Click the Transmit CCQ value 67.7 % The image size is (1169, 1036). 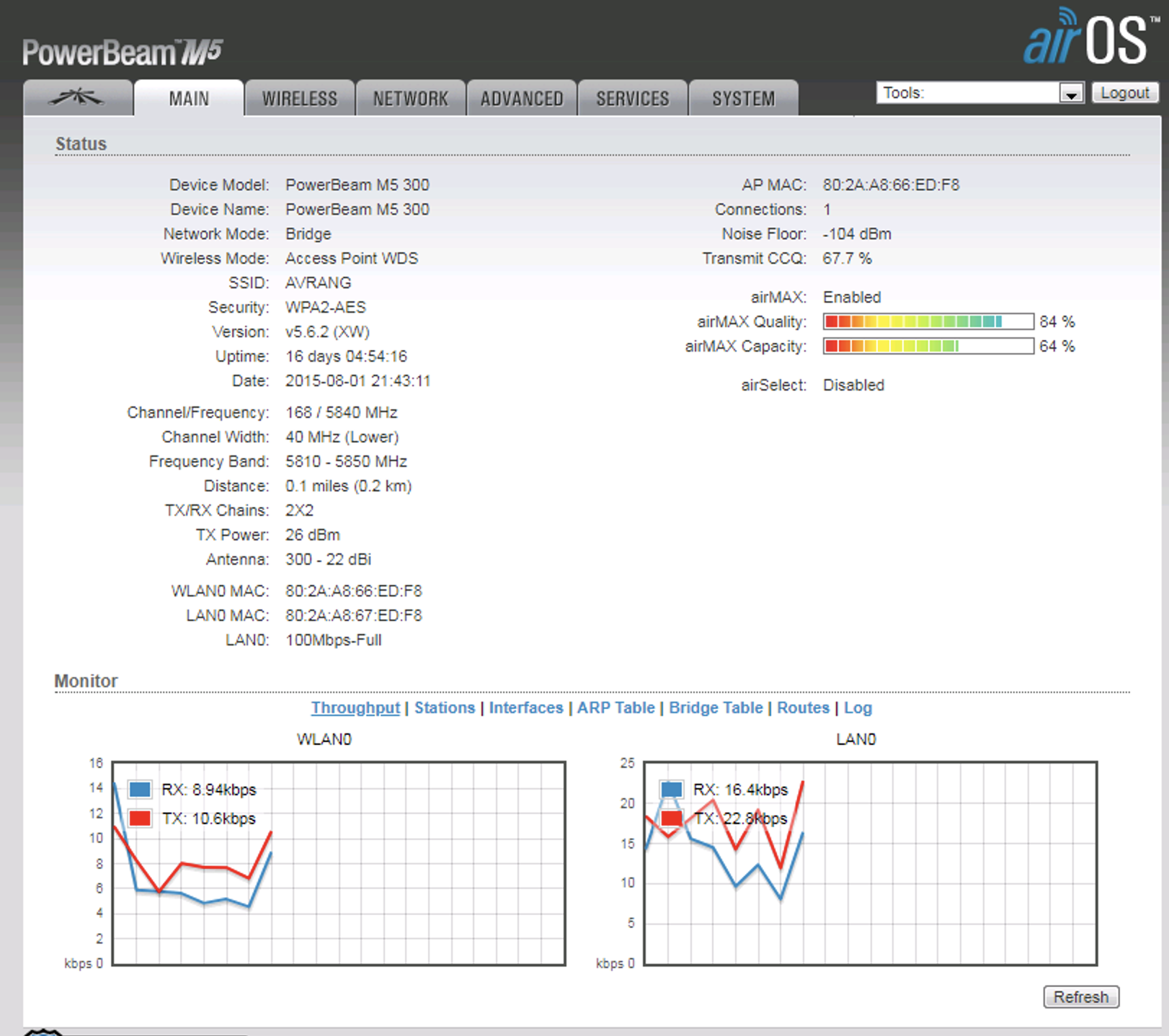[x=847, y=258]
